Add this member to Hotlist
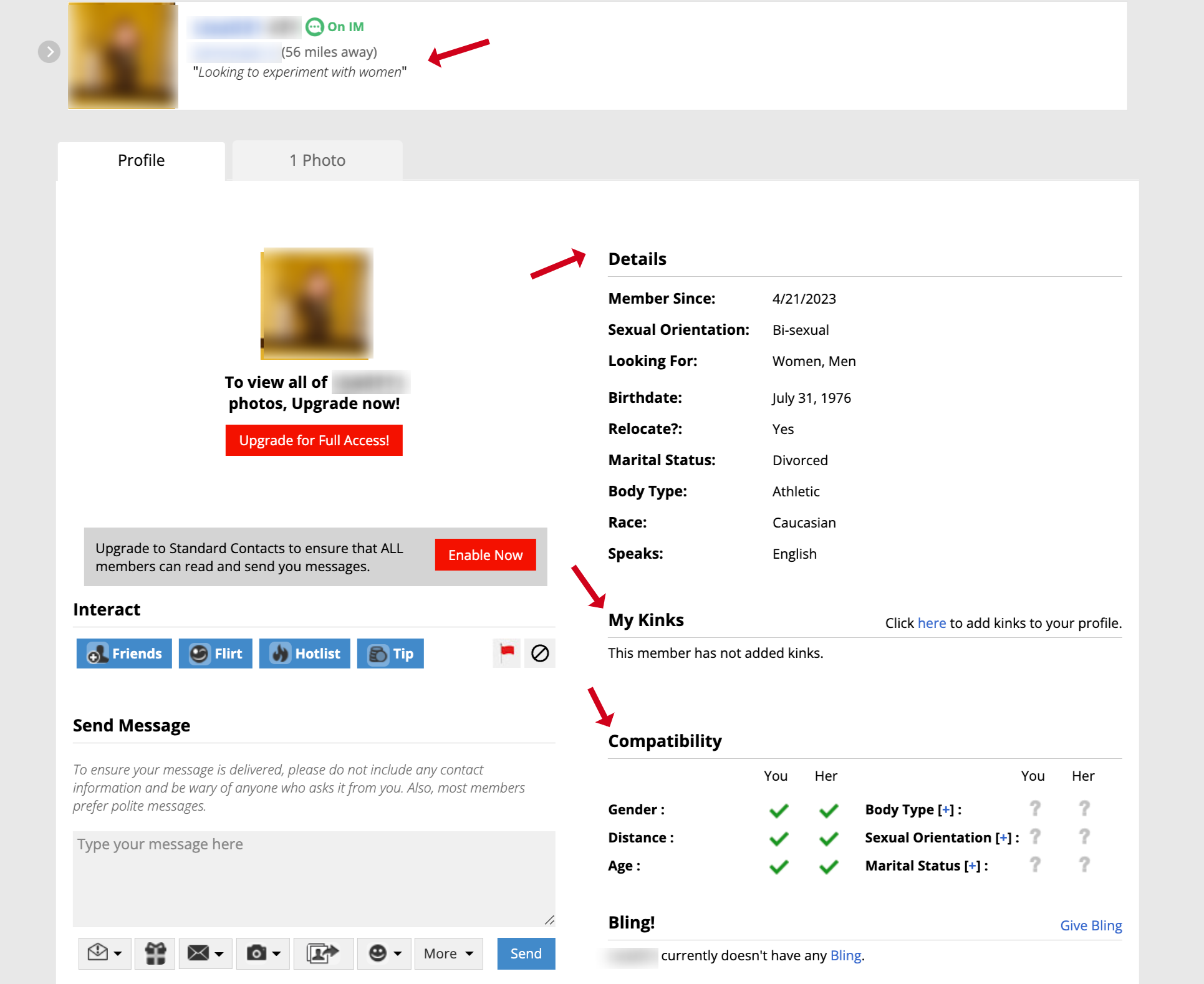This screenshot has height=984, width=1204. (x=305, y=653)
